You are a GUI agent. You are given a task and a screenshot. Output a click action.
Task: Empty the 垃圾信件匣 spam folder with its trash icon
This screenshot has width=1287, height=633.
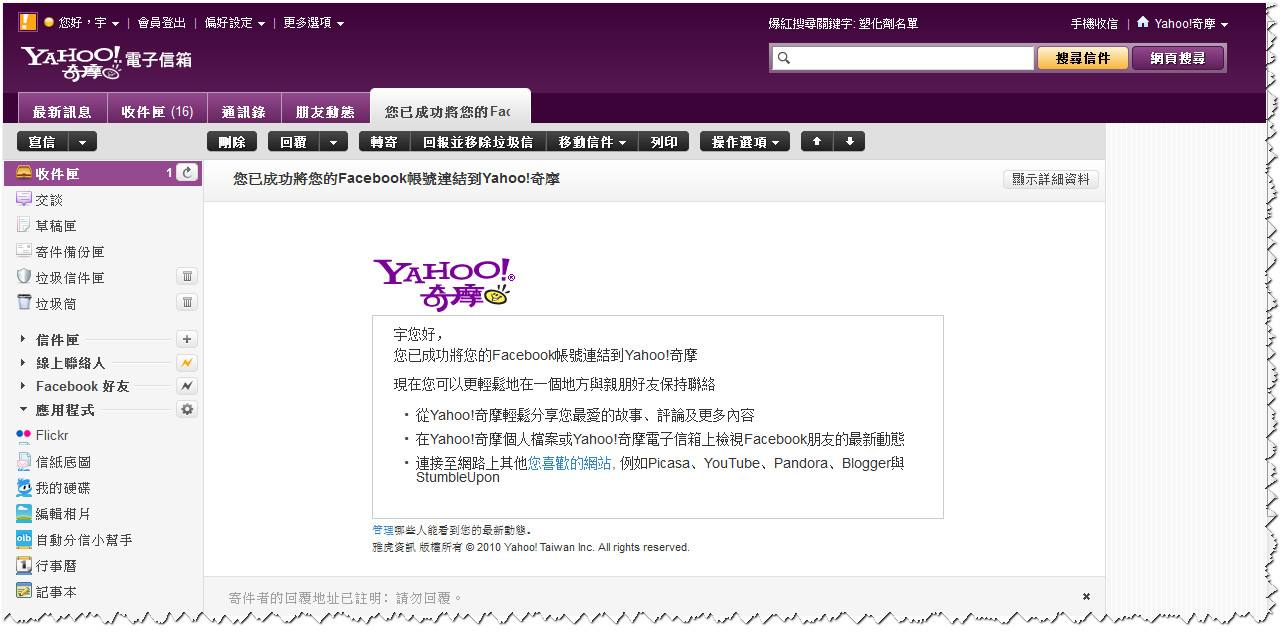[187, 277]
